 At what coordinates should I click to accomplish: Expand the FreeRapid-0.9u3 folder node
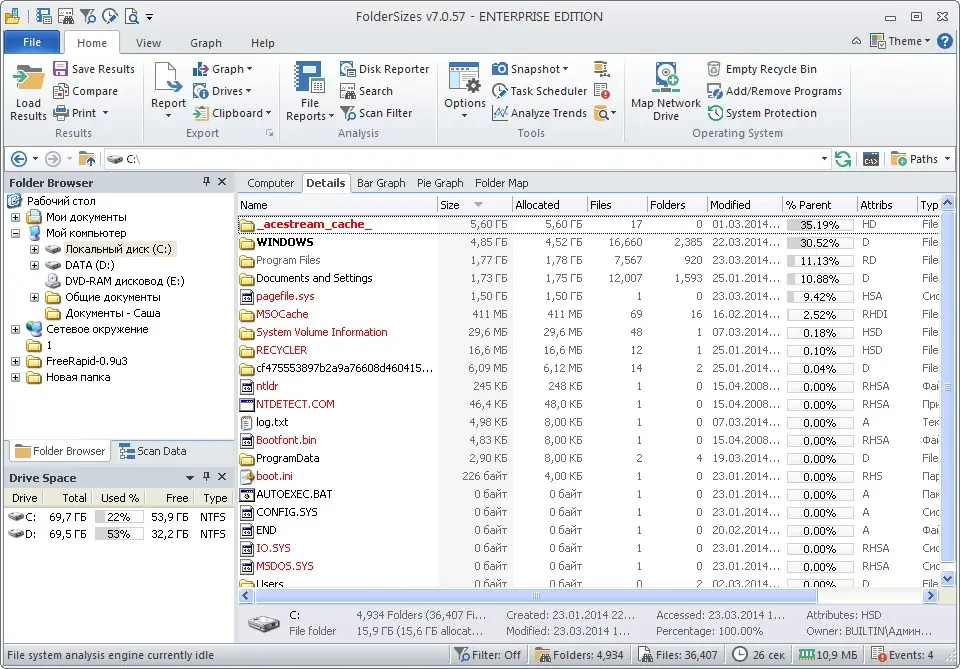coord(15,361)
